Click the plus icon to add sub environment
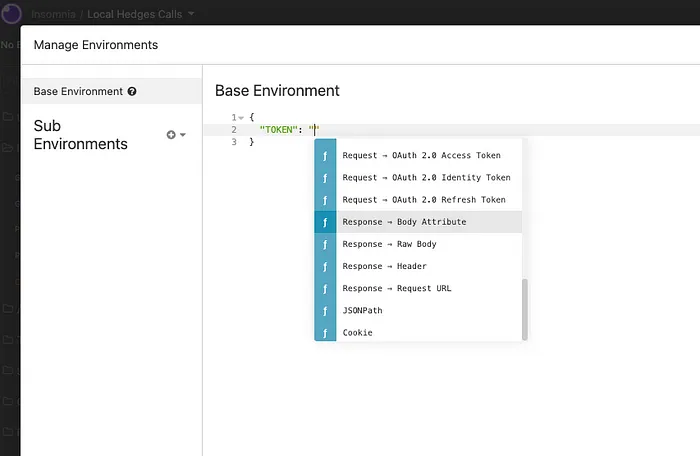This screenshot has height=456, width=700. [171, 135]
